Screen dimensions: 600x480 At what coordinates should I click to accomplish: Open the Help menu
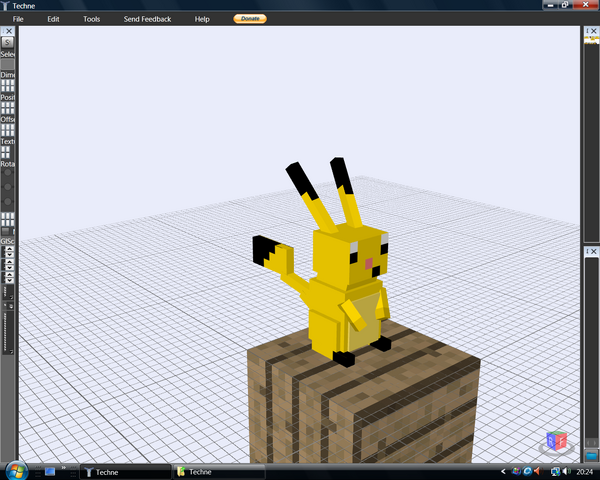click(x=202, y=19)
